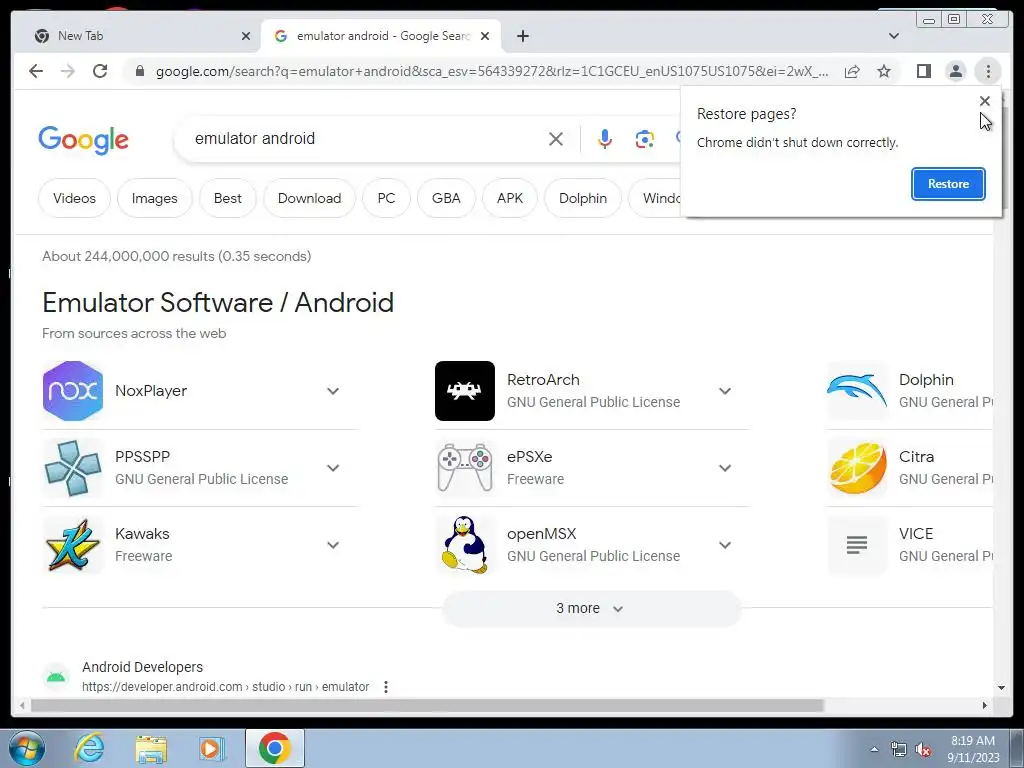Dismiss the Restore pages popup
This screenshot has width=1024, height=768.
click(985, 101)
